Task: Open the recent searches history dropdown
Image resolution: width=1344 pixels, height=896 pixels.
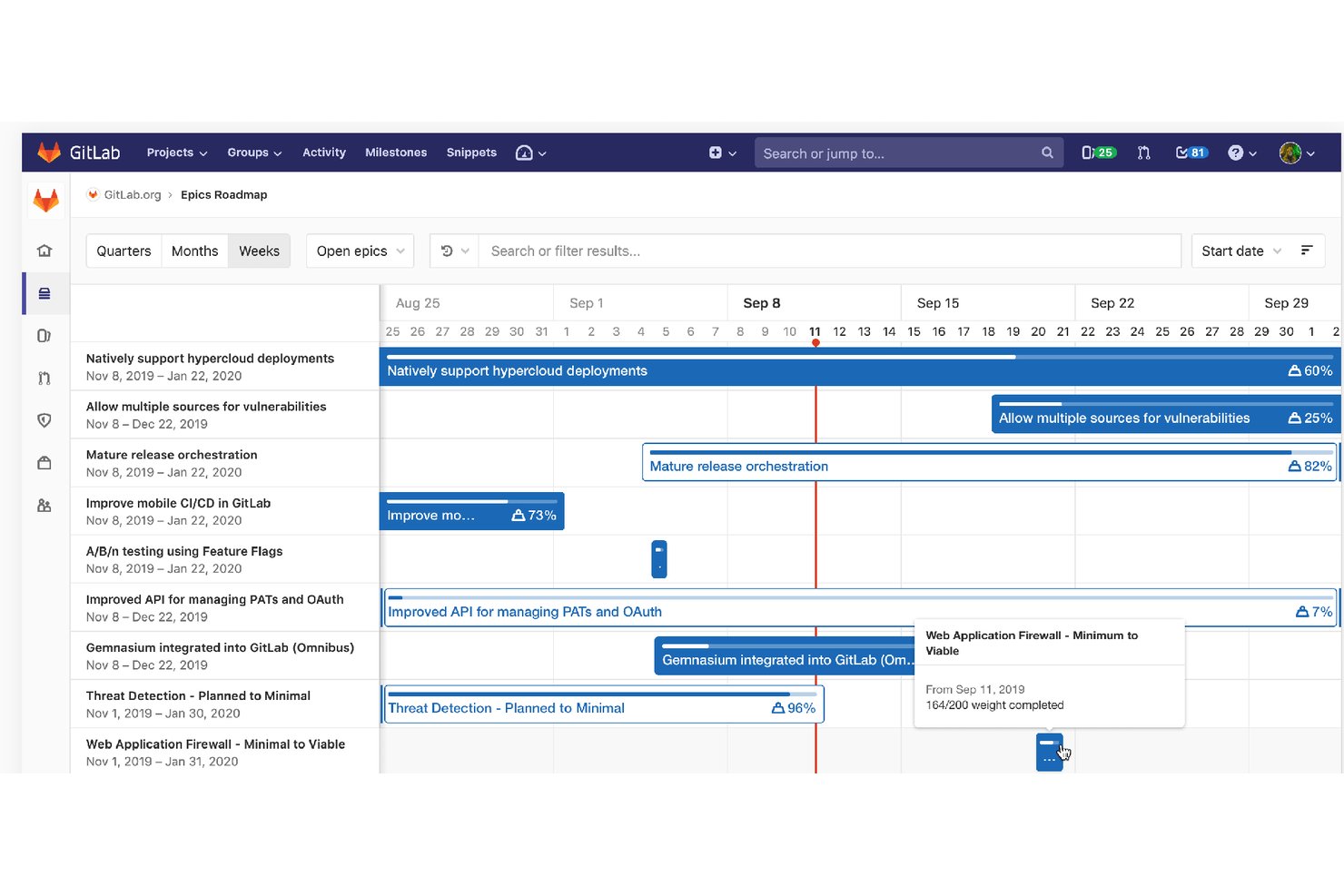Action: click(454, 251)
